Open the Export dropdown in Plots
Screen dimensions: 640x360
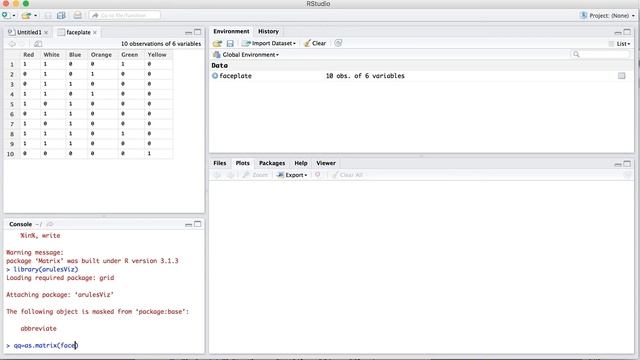coord(292,175)
